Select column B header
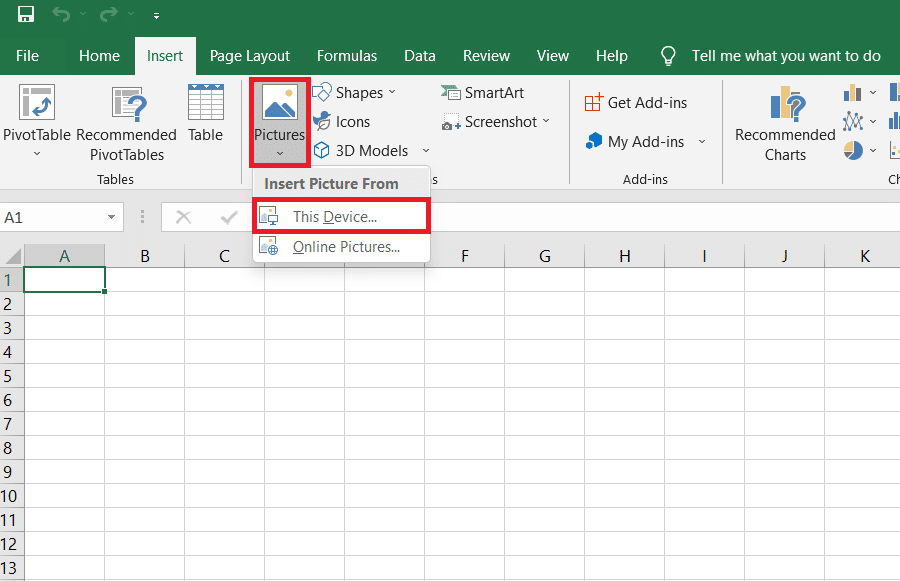900x581 pixels. (145, 255)
